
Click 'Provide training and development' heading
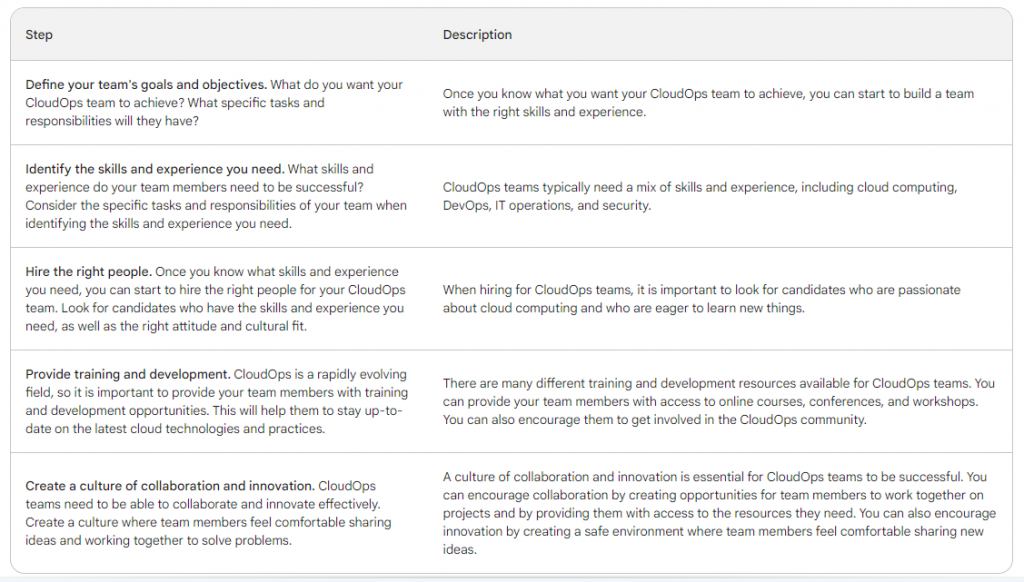pyautogui.click(x=128, y=374)
